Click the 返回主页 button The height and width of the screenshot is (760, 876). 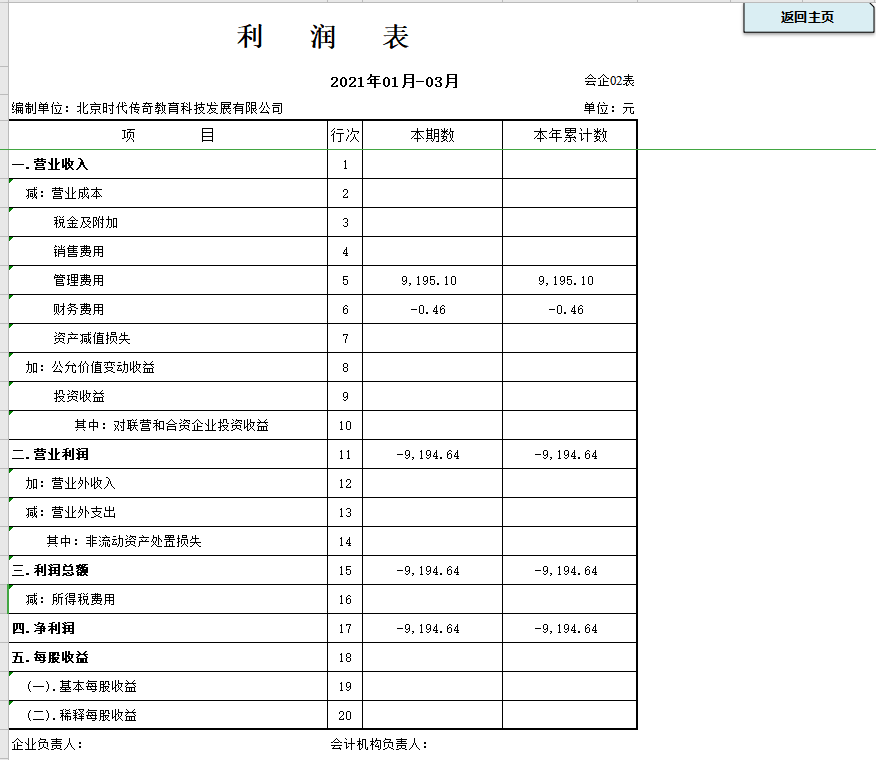[806, 17]
